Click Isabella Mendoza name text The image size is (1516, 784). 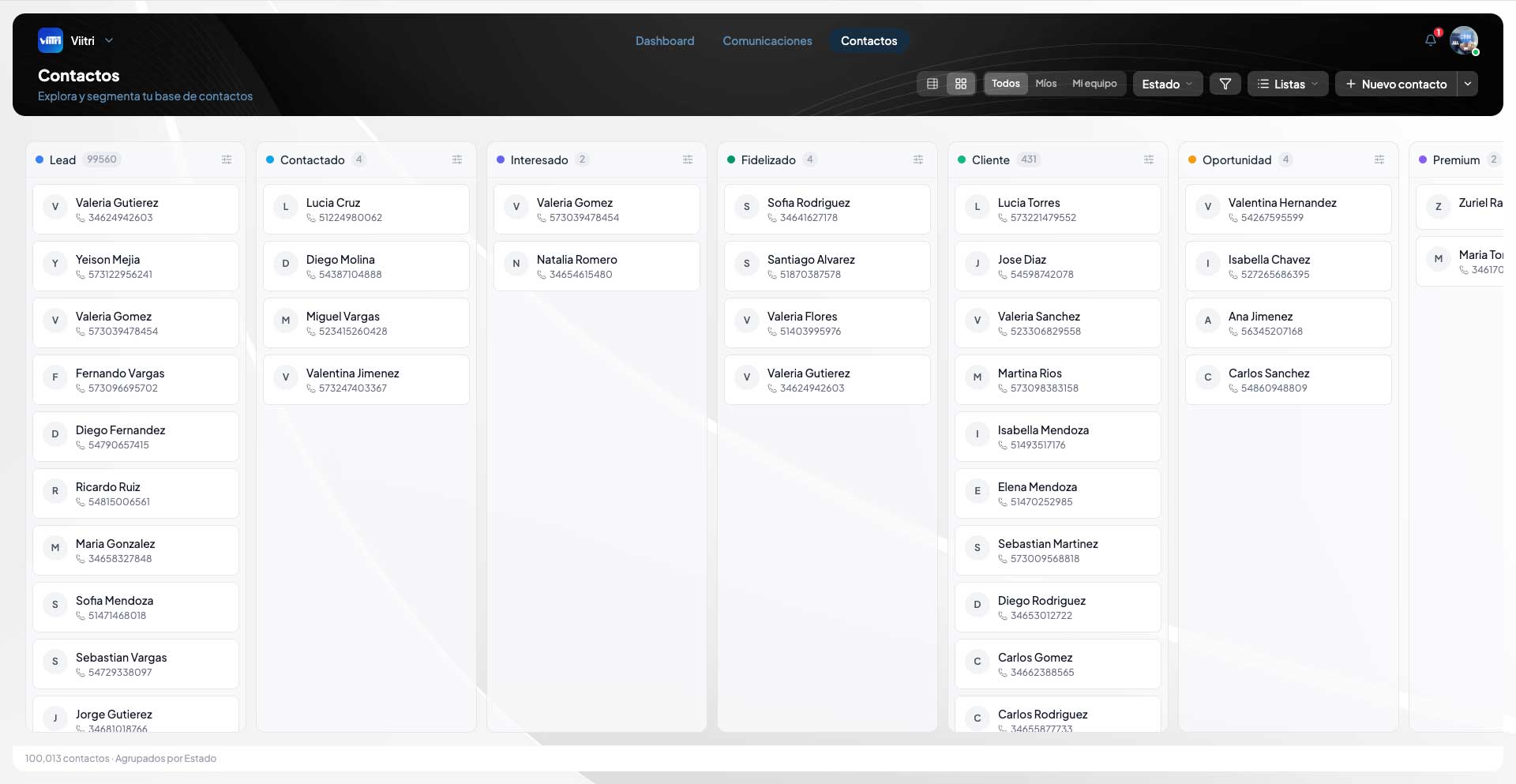click(1043, 430)
